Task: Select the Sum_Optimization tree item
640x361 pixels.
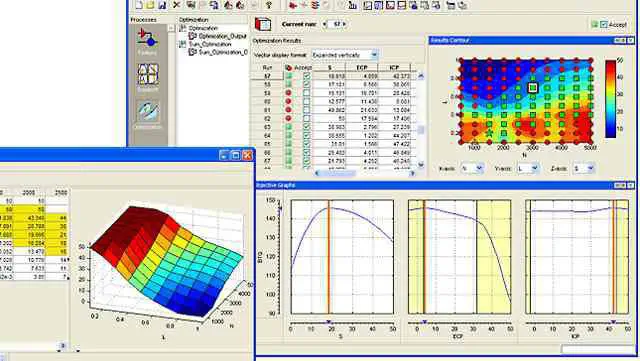Action: point(209,44)
